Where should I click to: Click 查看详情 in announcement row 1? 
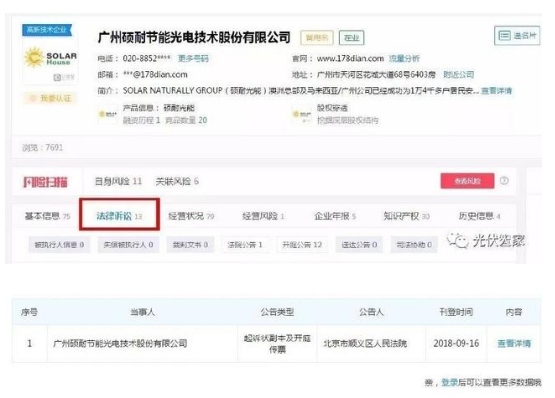[514, 343]
